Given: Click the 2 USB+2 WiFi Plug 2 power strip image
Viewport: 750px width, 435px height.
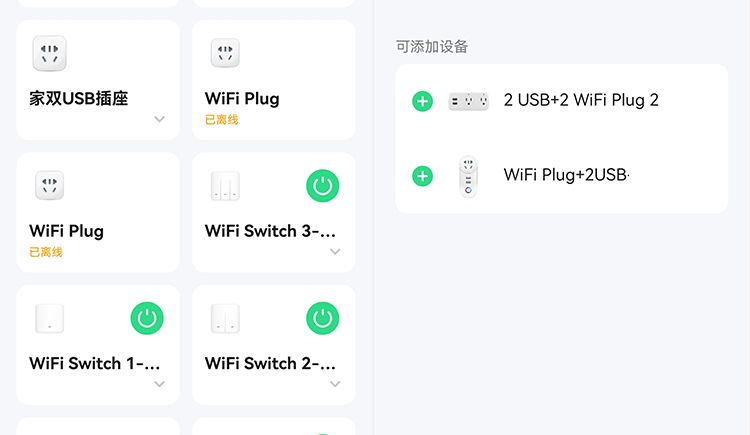Looking at the screenshot, I should (468, 101).
